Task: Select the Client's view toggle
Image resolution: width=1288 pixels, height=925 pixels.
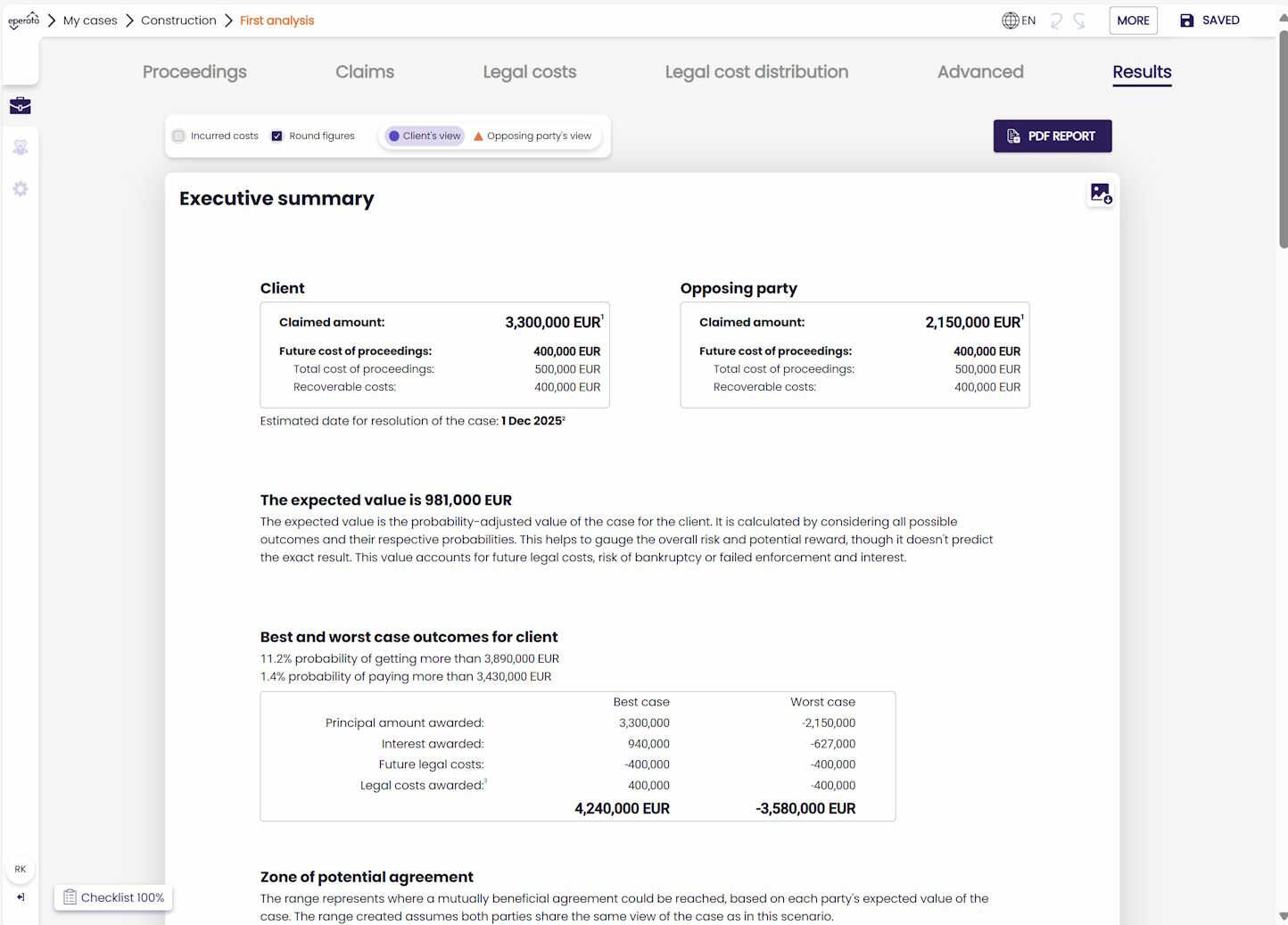Action: click(x=425, y=136)
